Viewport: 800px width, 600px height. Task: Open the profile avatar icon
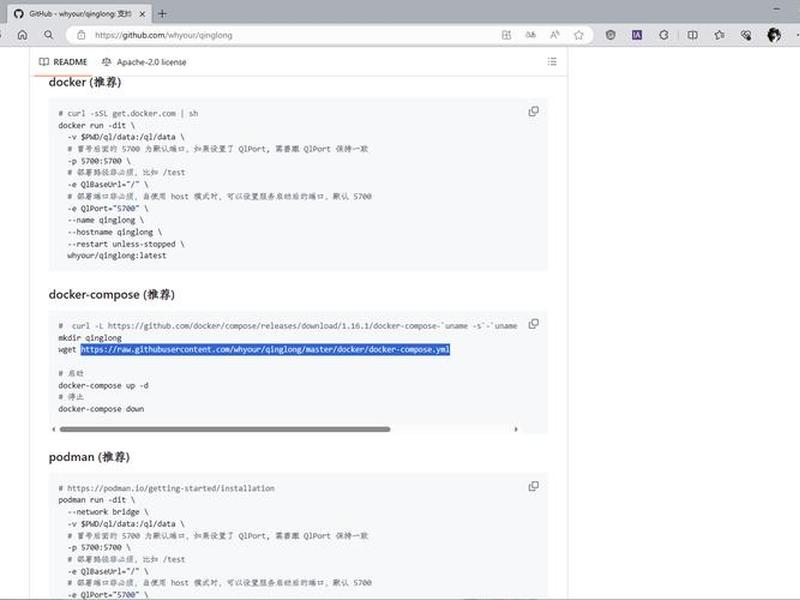(x=774, y=35)
